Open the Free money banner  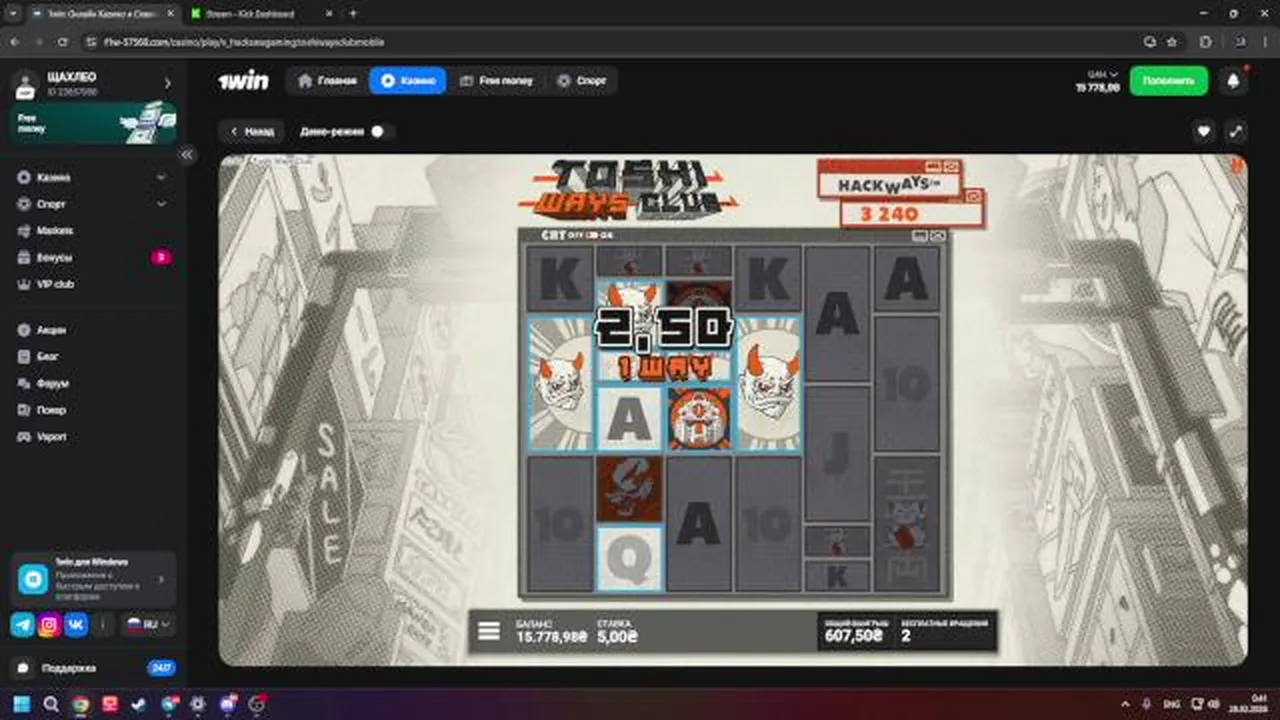point(93,123)
